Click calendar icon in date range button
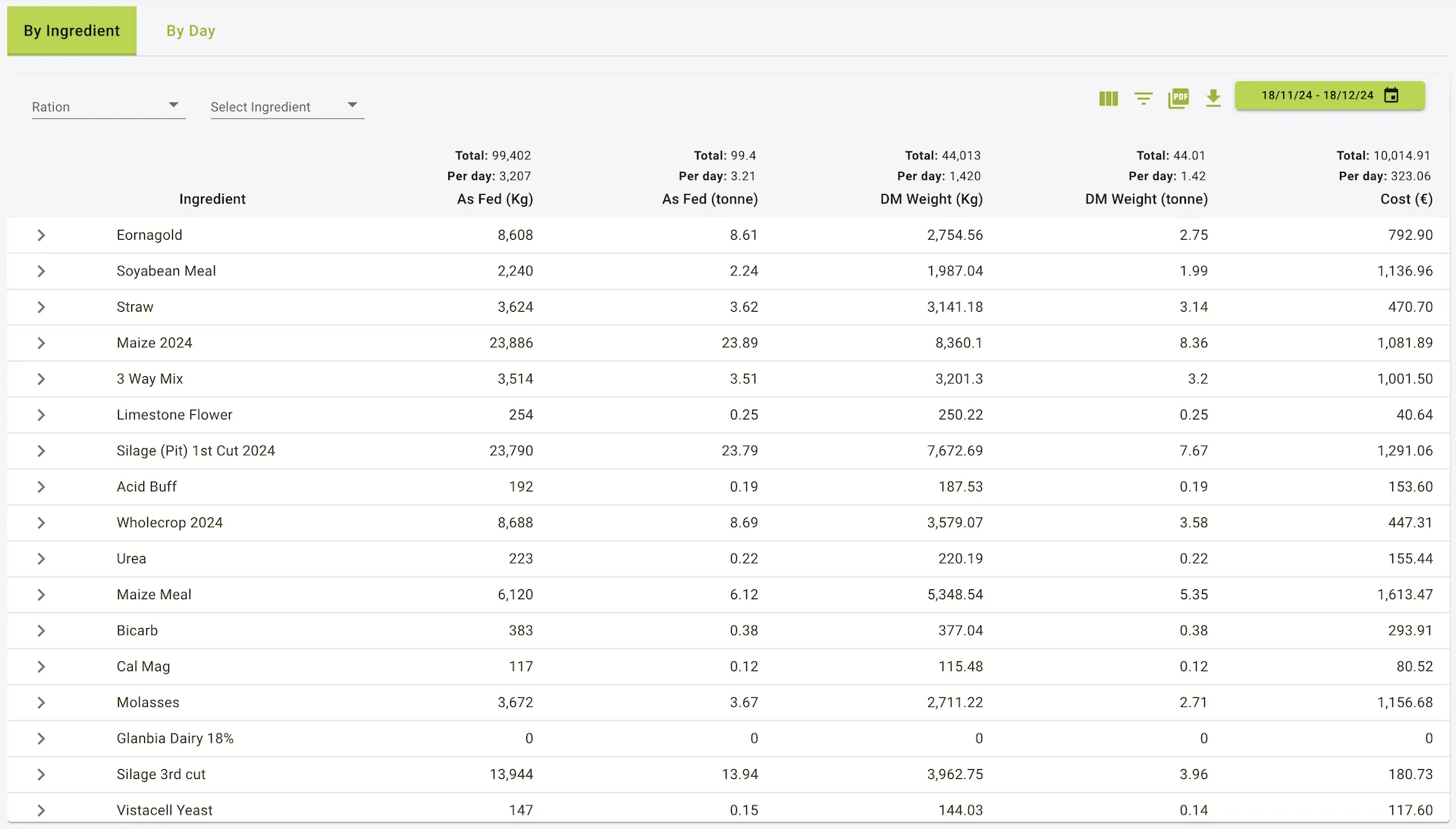The image size is (1456, 829). [1391, 96]
